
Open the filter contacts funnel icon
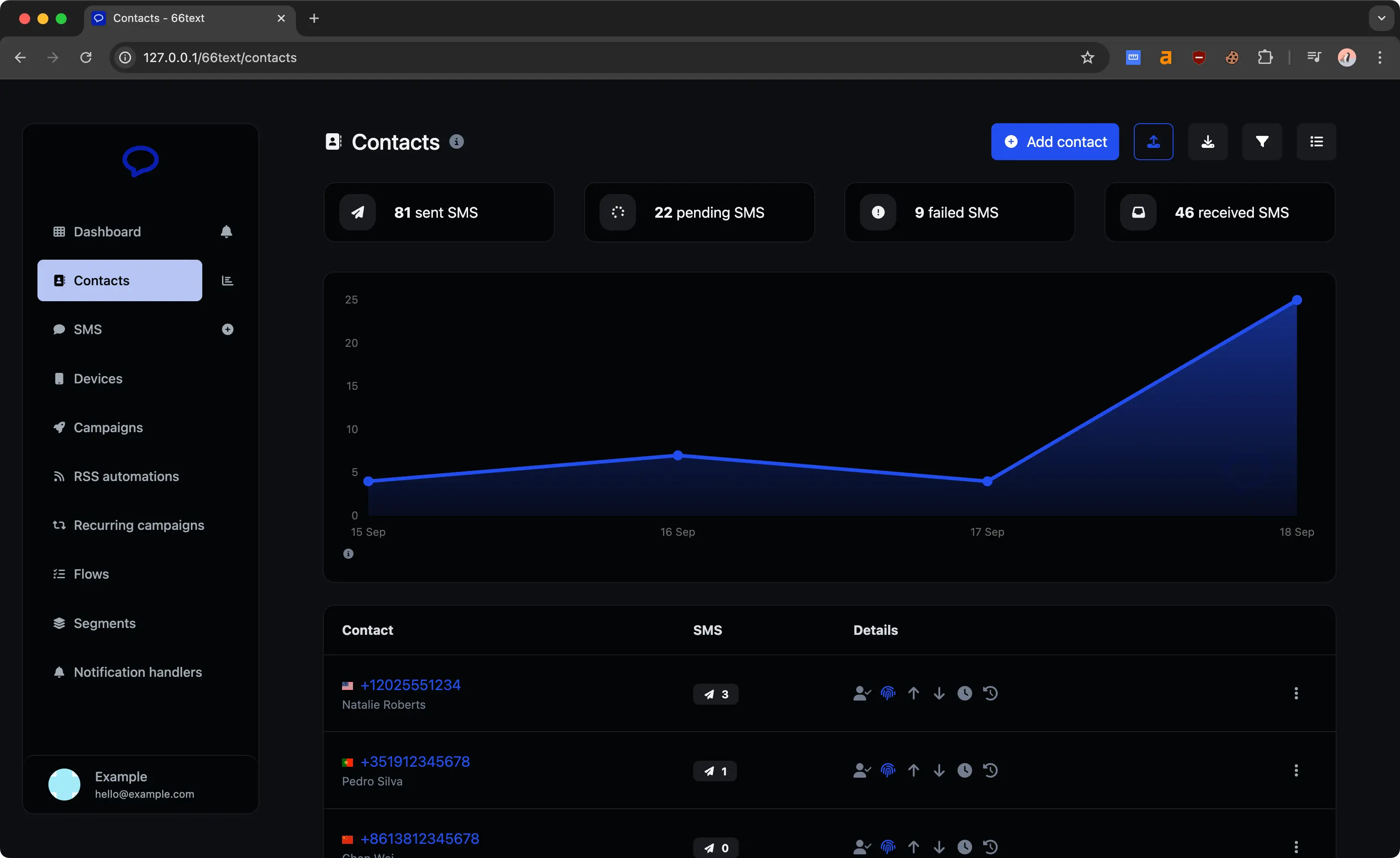click(x=1262, y=141)
